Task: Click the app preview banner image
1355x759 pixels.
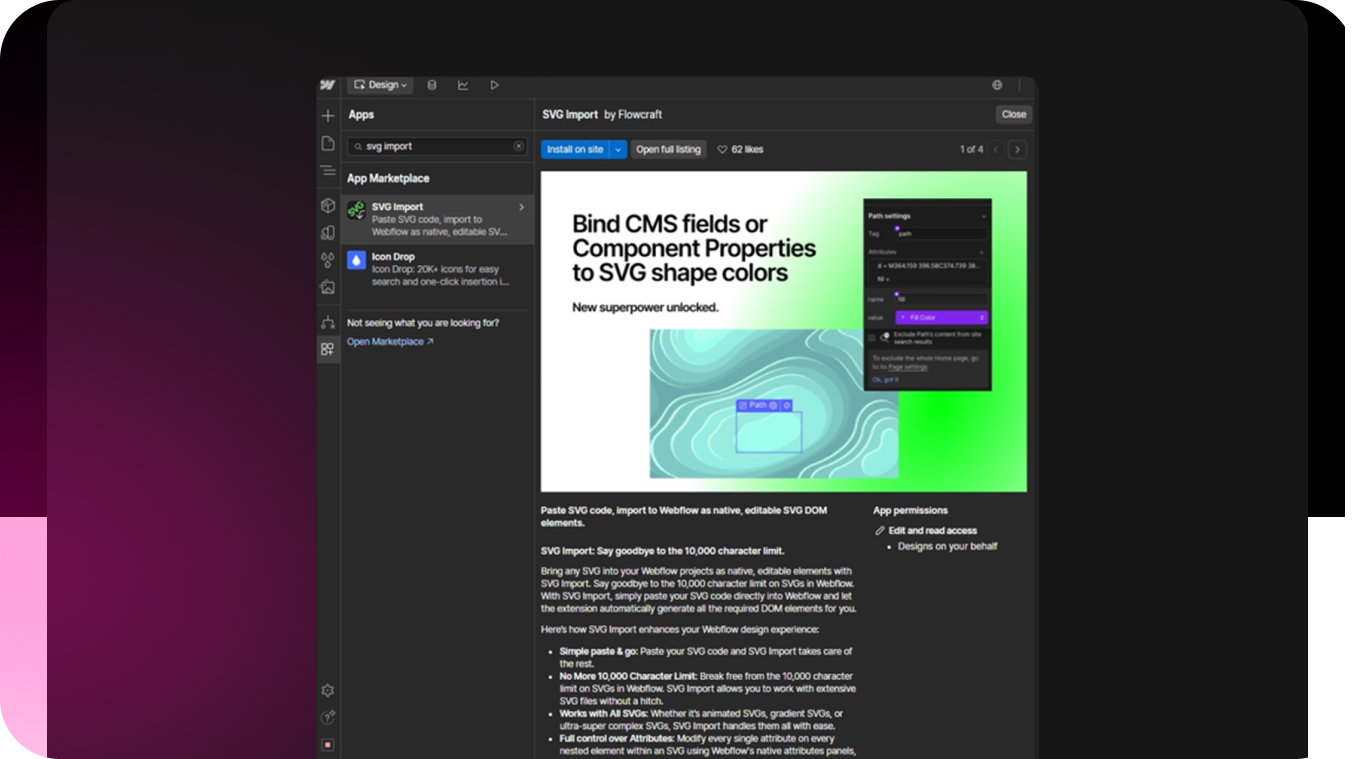Action: tap(784, 331)
